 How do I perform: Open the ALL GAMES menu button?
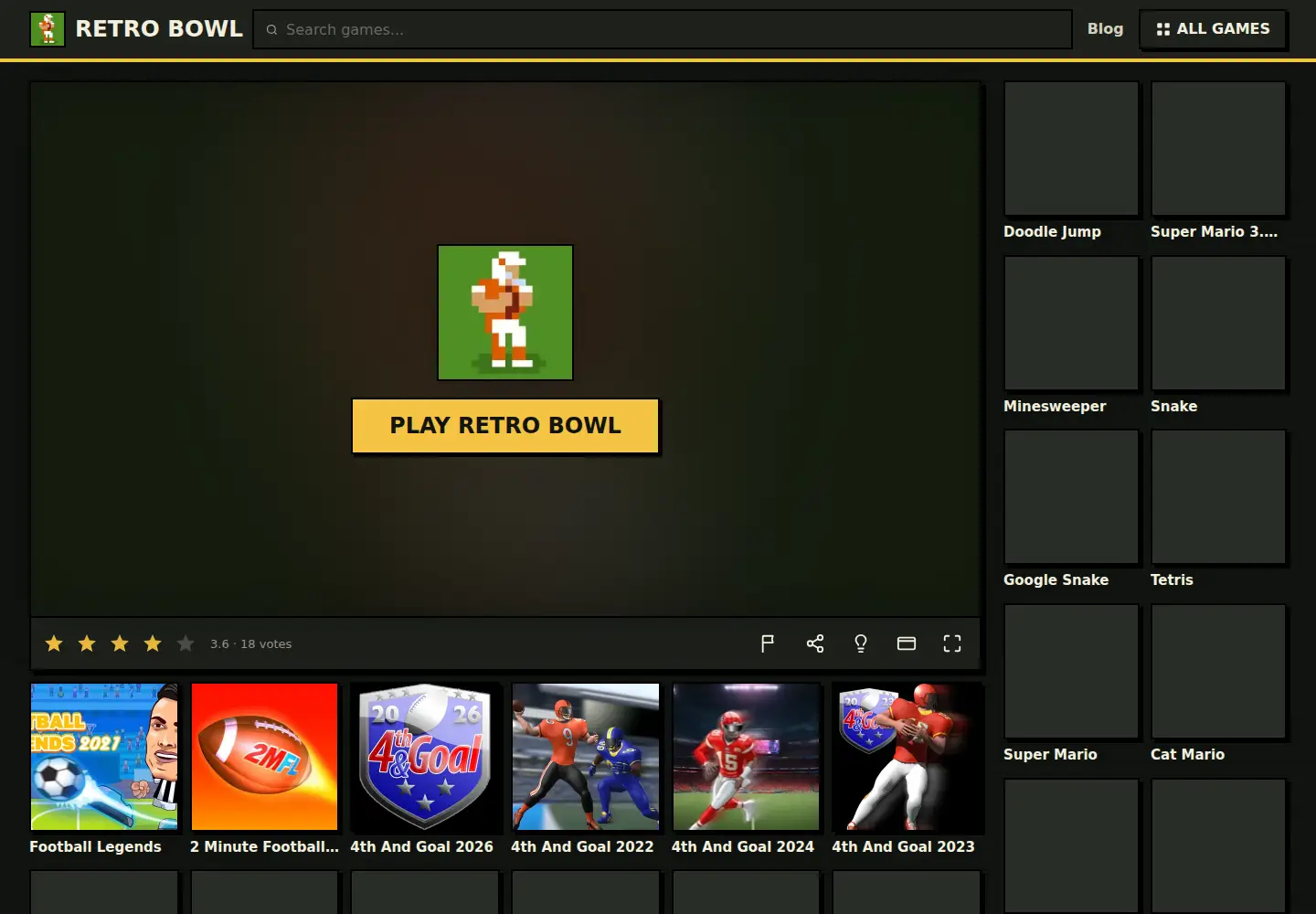coord(1213,29)
